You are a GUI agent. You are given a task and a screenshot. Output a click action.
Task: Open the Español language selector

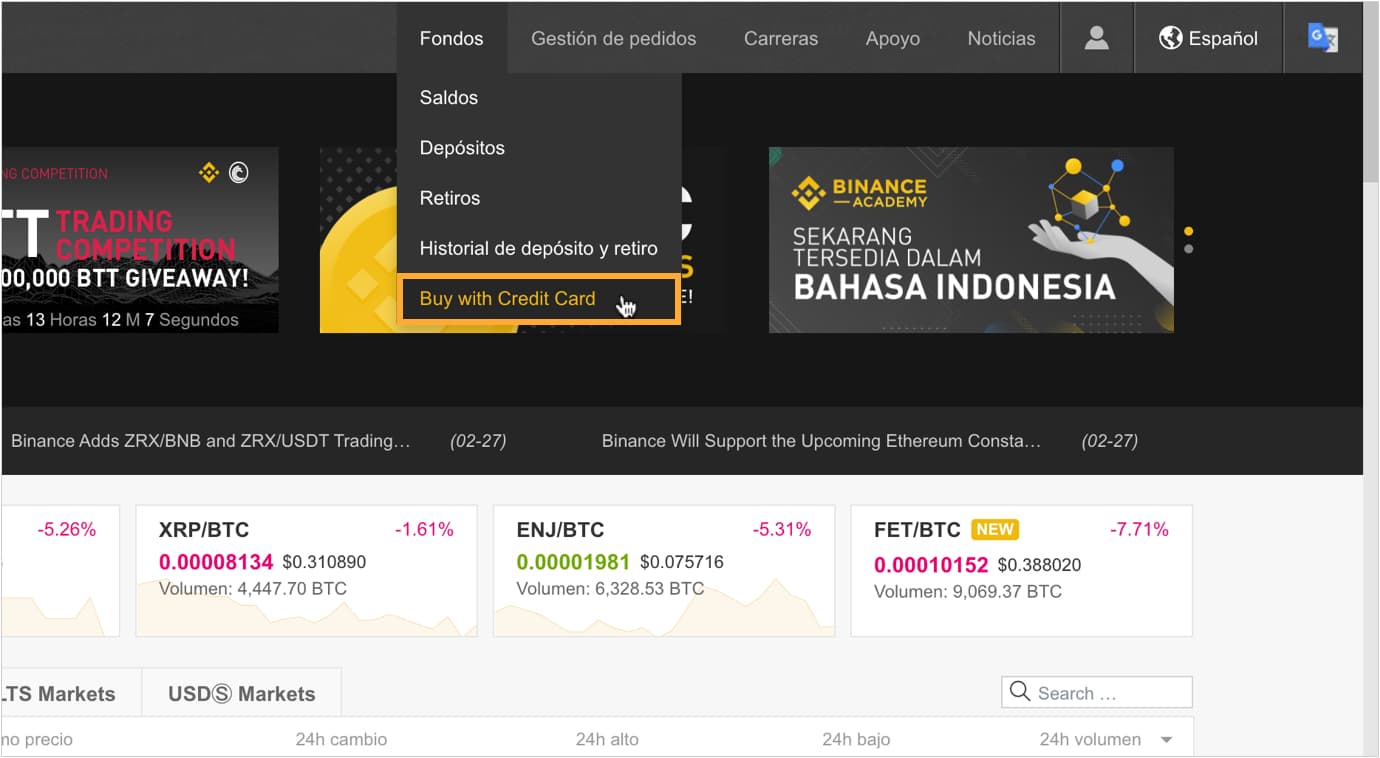[x=1208, y=38]
